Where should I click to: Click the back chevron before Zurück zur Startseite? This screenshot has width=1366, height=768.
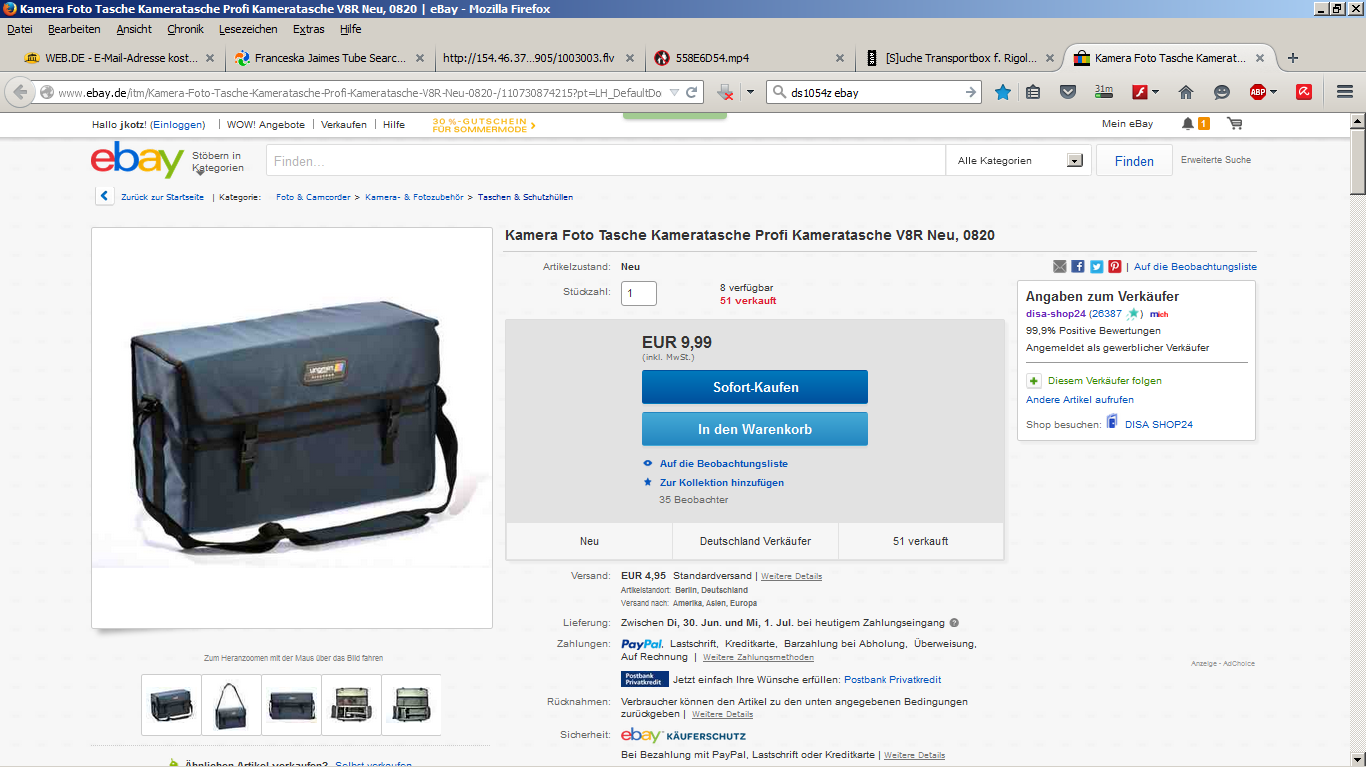104,196
